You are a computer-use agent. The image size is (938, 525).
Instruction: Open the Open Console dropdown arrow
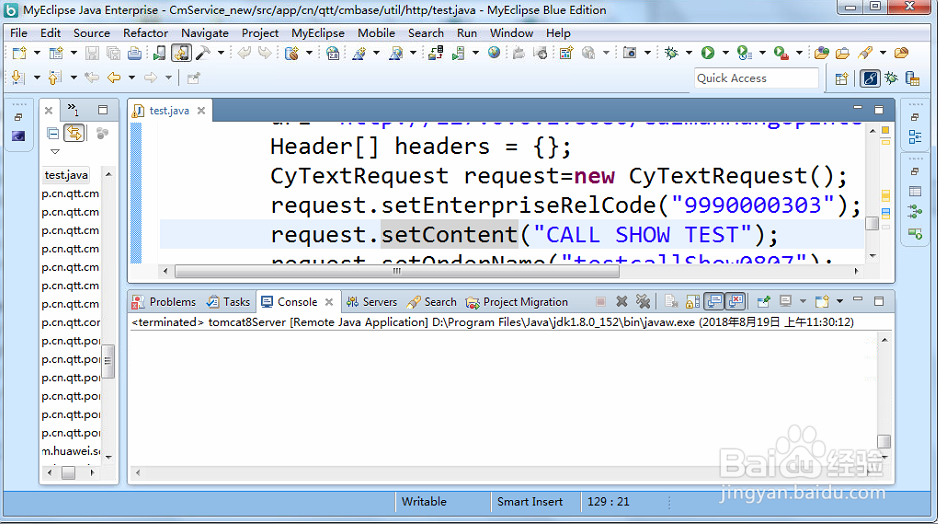point(839,301)
